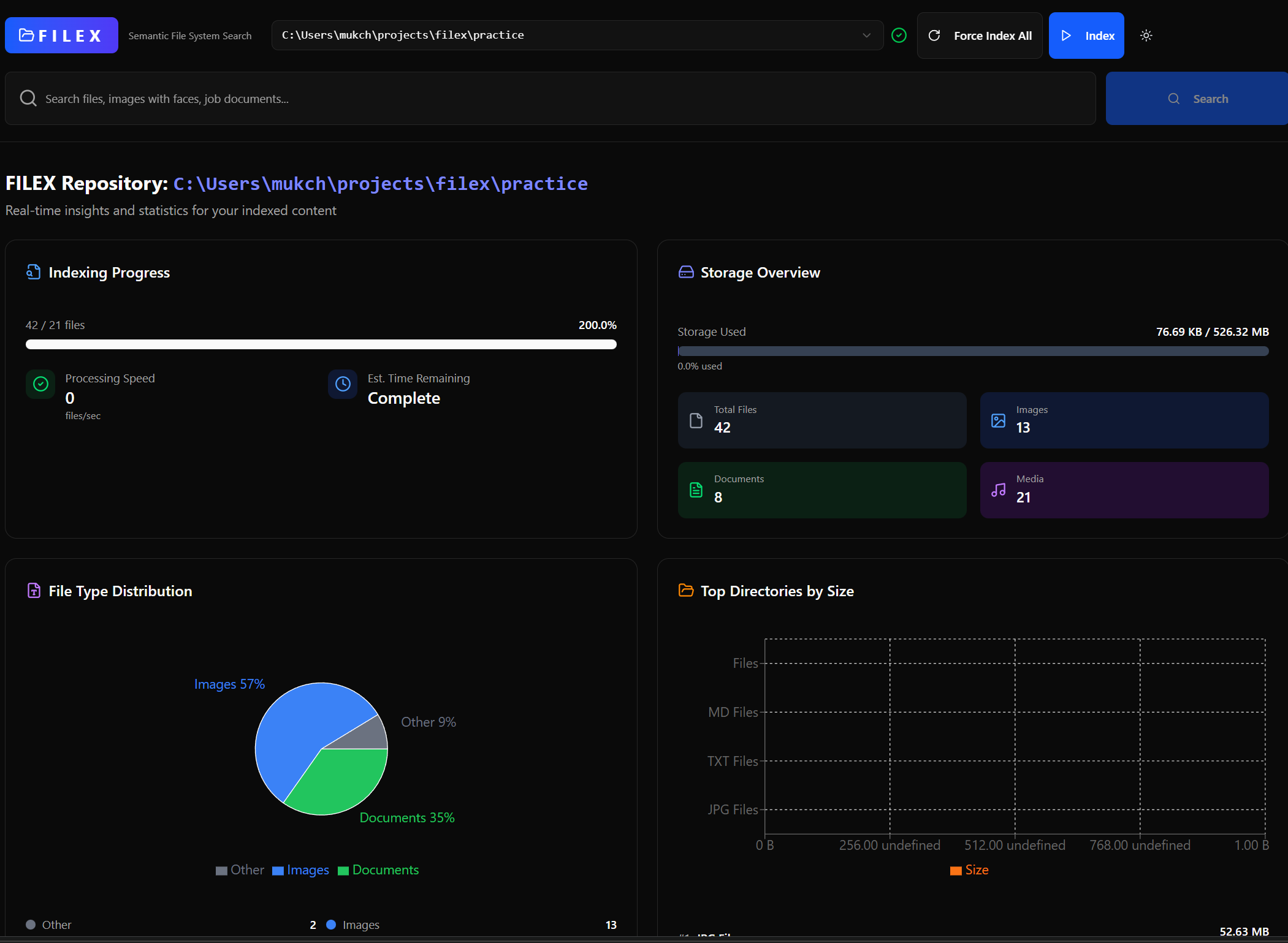Toggle Documents legend entry in pie chart
The height and width of the screenshot is (943, 1288).
click(x=378, y=870)
